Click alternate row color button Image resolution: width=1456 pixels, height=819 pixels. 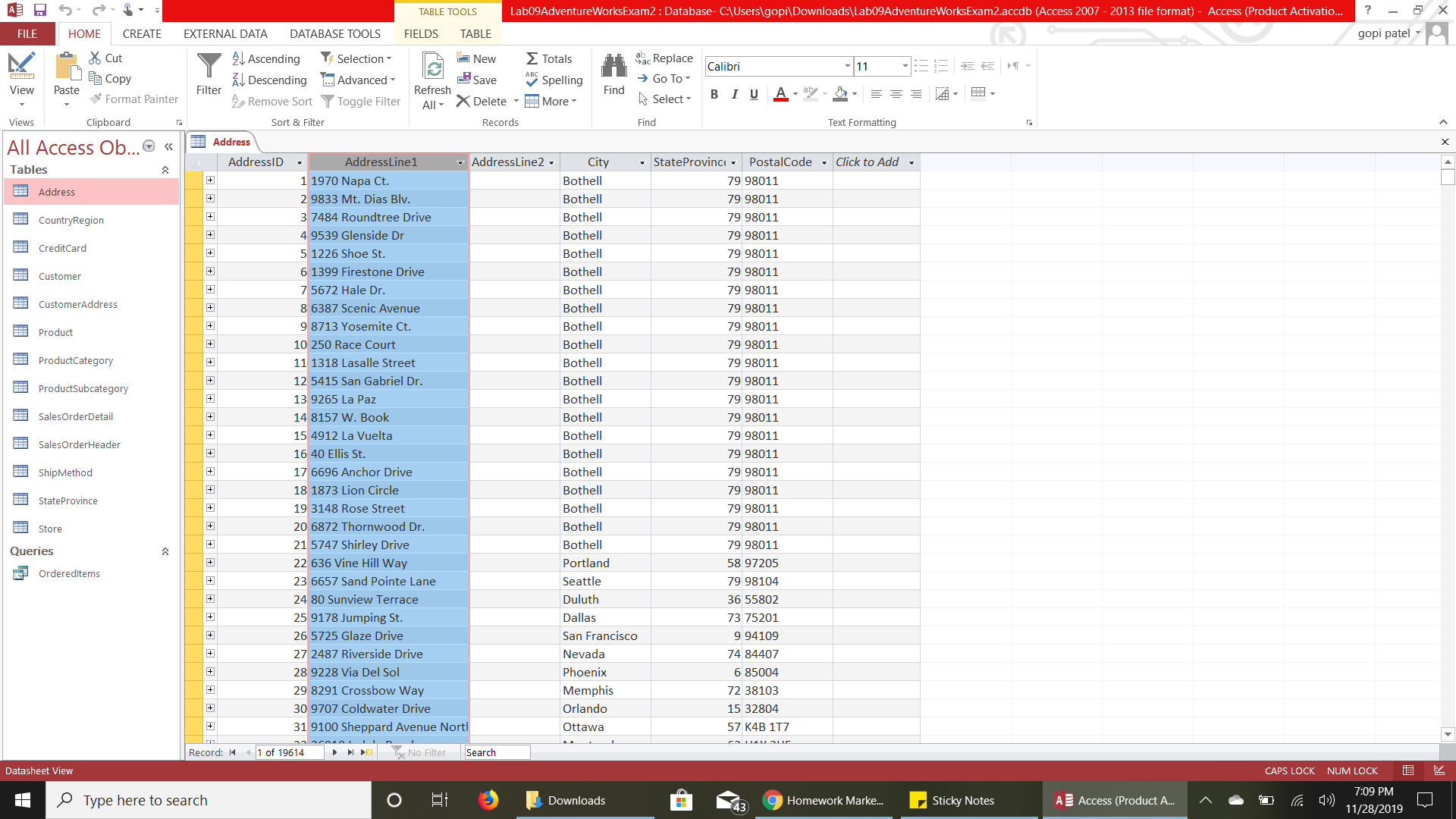coord(978,93)
